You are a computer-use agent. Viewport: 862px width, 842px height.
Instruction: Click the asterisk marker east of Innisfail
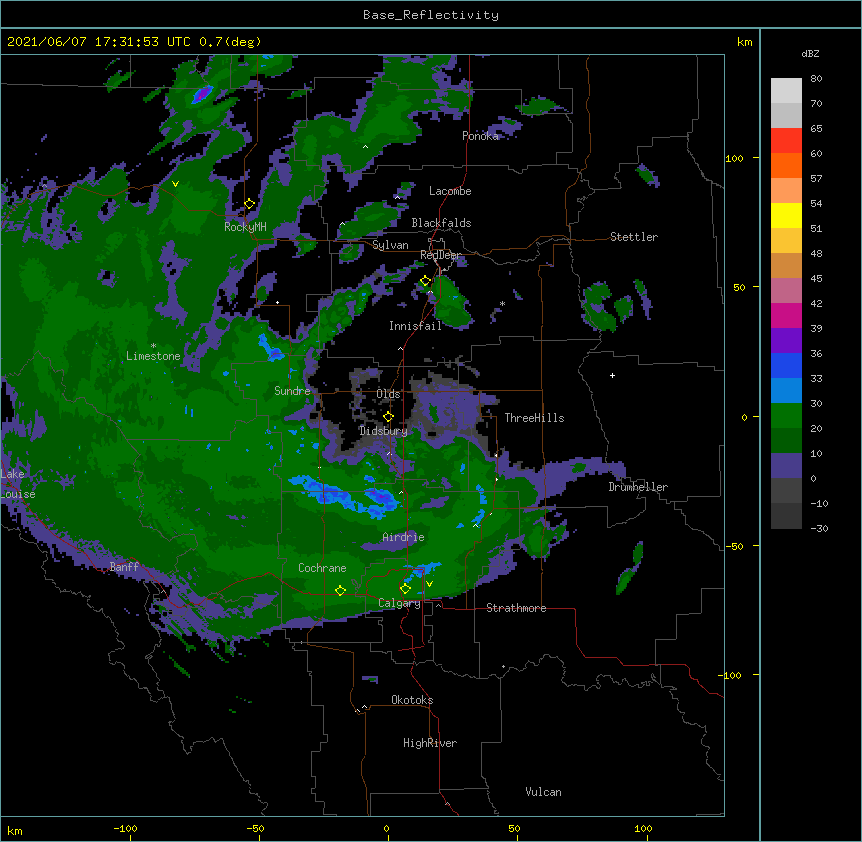coord(502,304)
